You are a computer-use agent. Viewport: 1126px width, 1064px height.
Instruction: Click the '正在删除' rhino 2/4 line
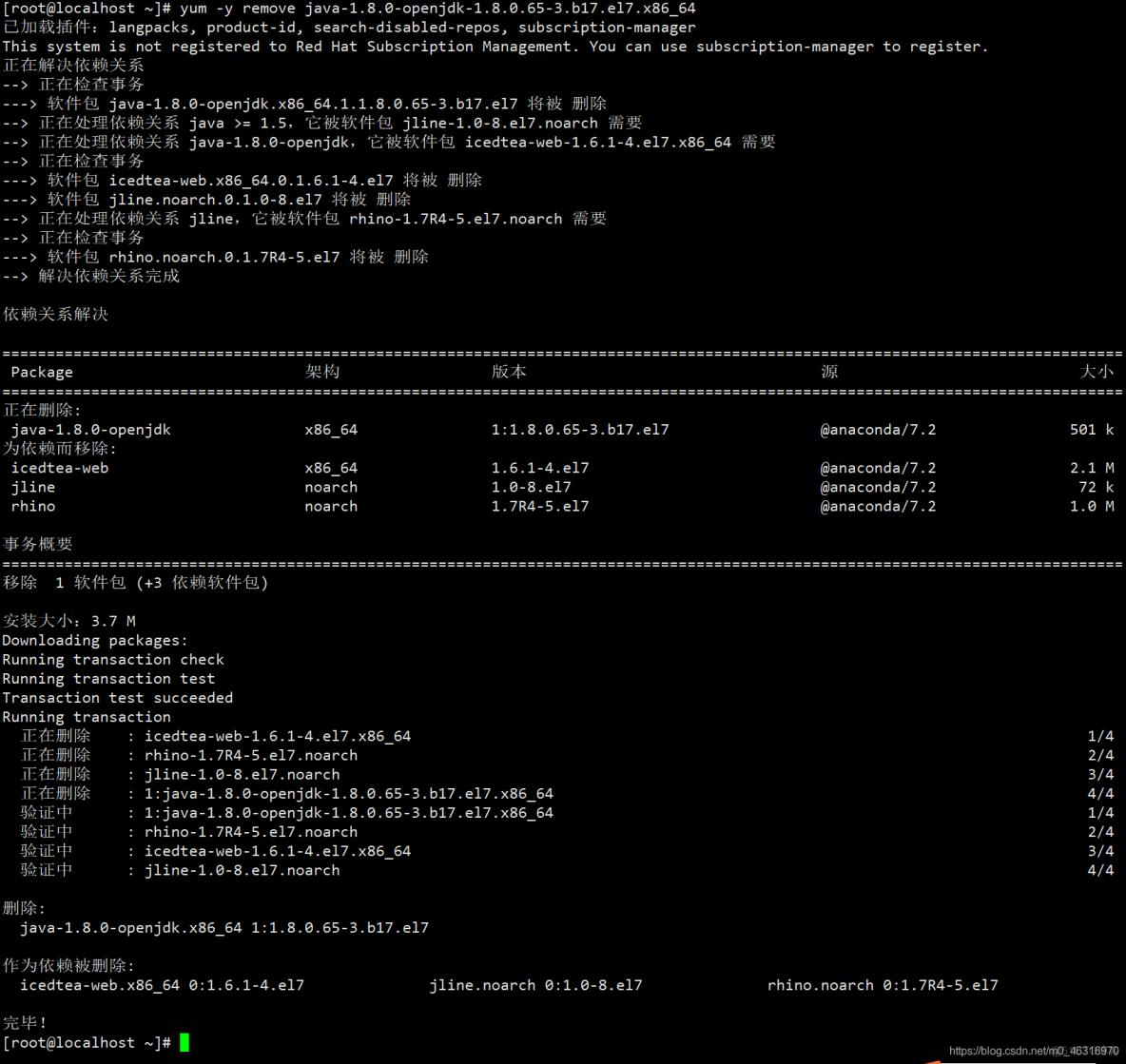(568, 755)
